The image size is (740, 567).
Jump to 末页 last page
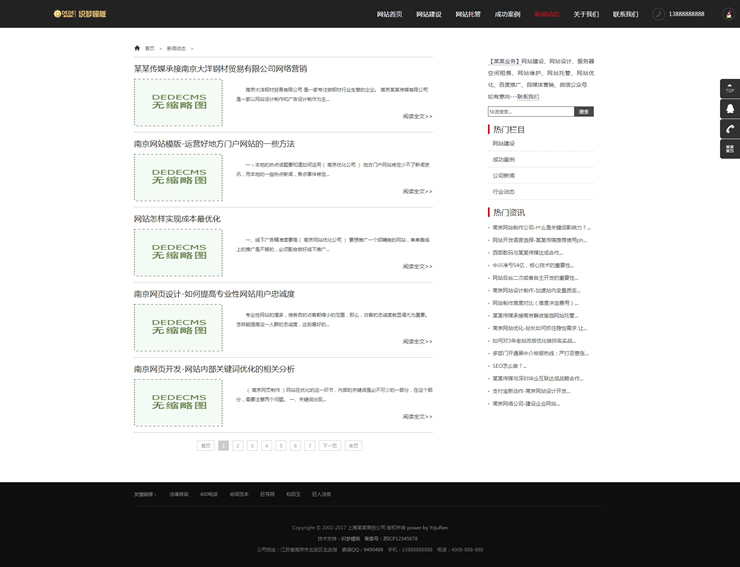tap(353, 446)
